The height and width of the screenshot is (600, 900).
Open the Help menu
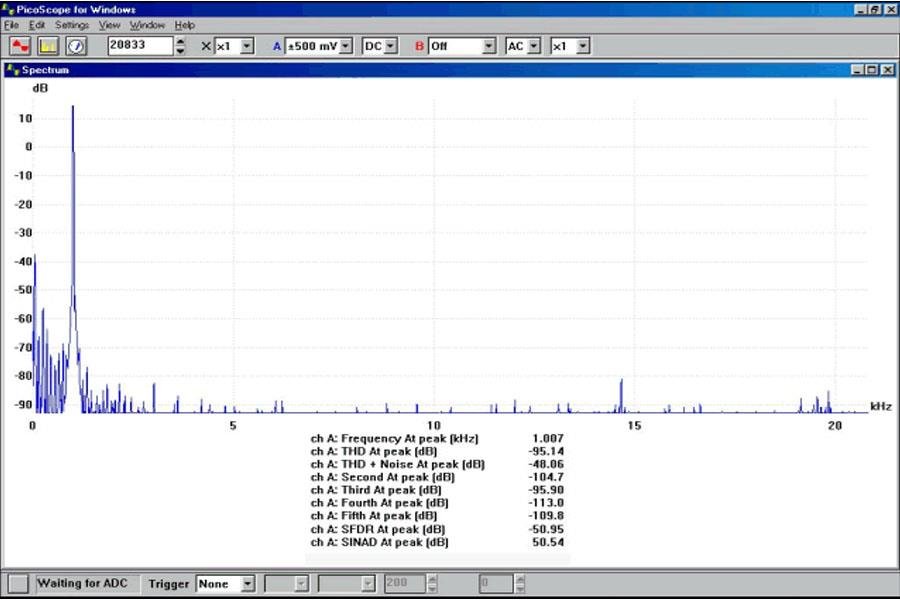point(185,24)
